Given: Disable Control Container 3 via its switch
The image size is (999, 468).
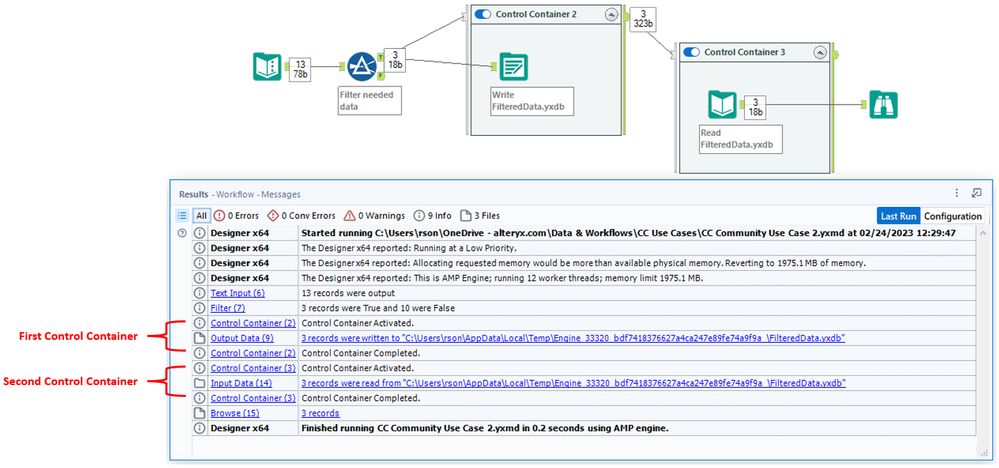Looking at the screenshot, I should (x=692, y=52).
